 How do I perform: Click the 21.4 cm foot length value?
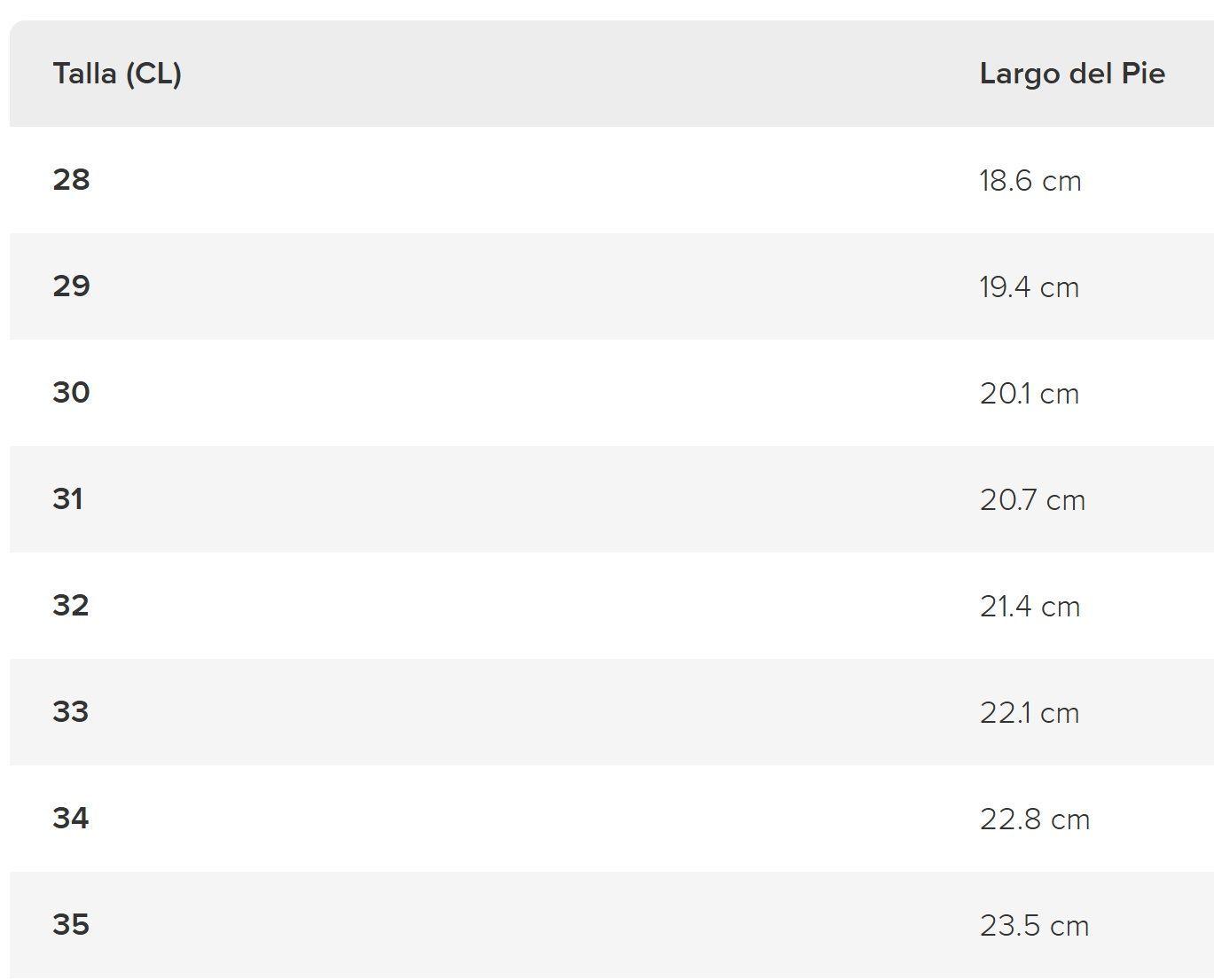coord(1030,607)
